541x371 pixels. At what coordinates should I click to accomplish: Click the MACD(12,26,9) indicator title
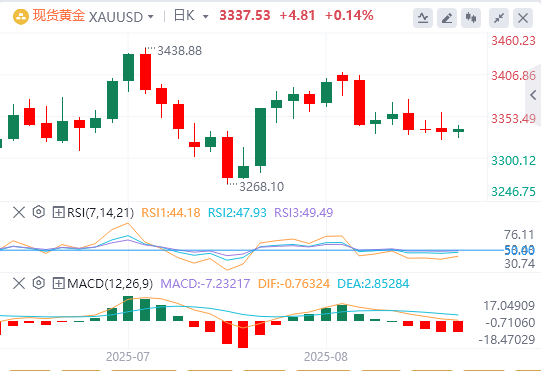(x=110, y=284)
